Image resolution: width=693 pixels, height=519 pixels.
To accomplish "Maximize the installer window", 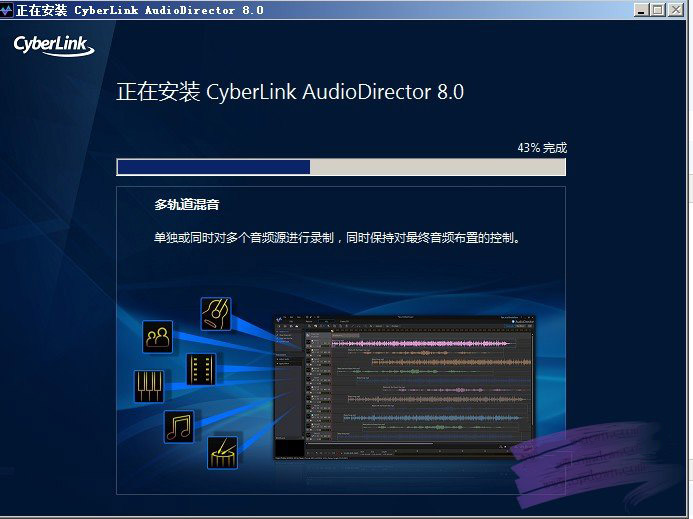I will [x=658, y=10].
